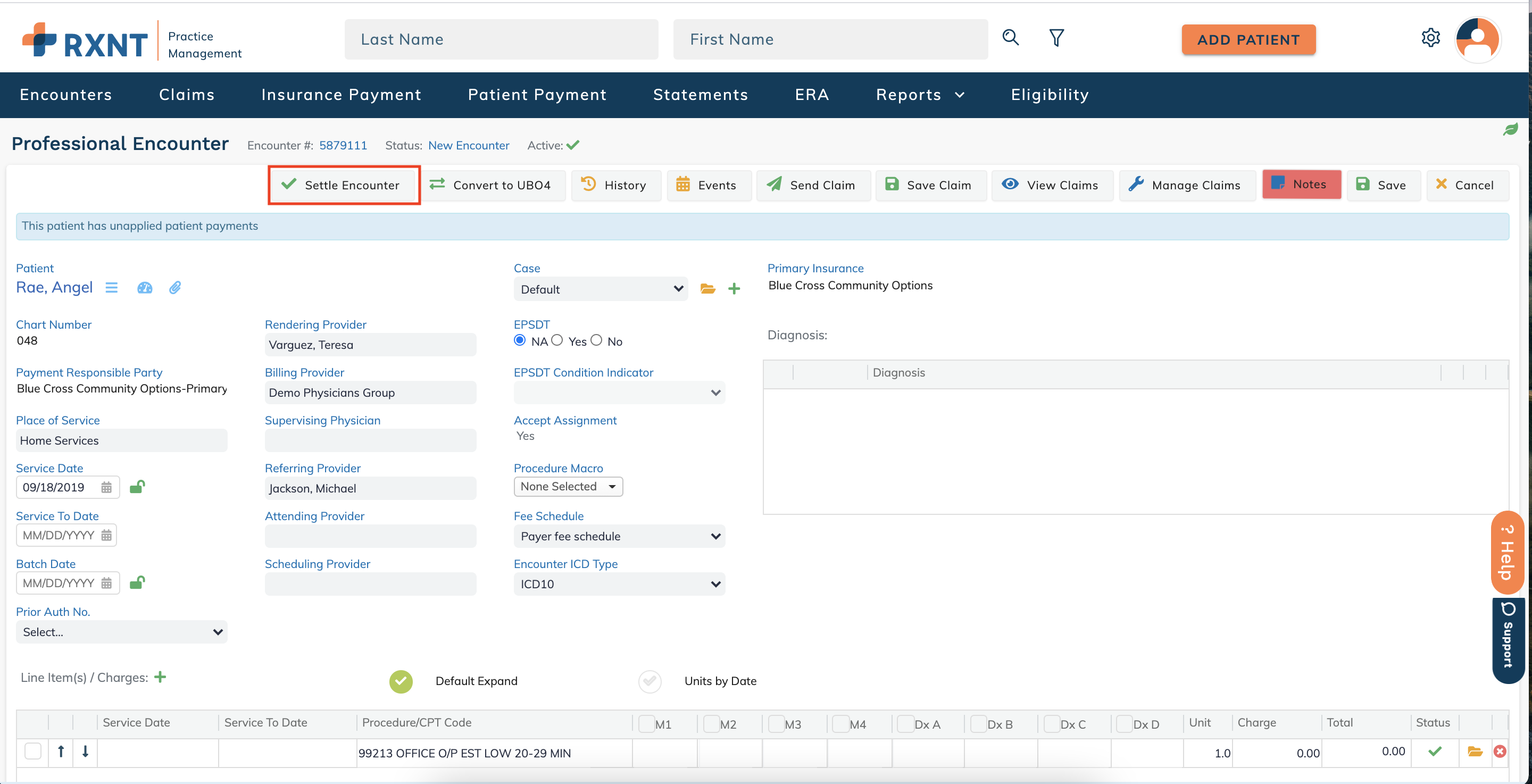Click the patient search magnifier icon
Image resolution: width=1532 pixels, height=784 pixels.
(x=1011, y=38)
